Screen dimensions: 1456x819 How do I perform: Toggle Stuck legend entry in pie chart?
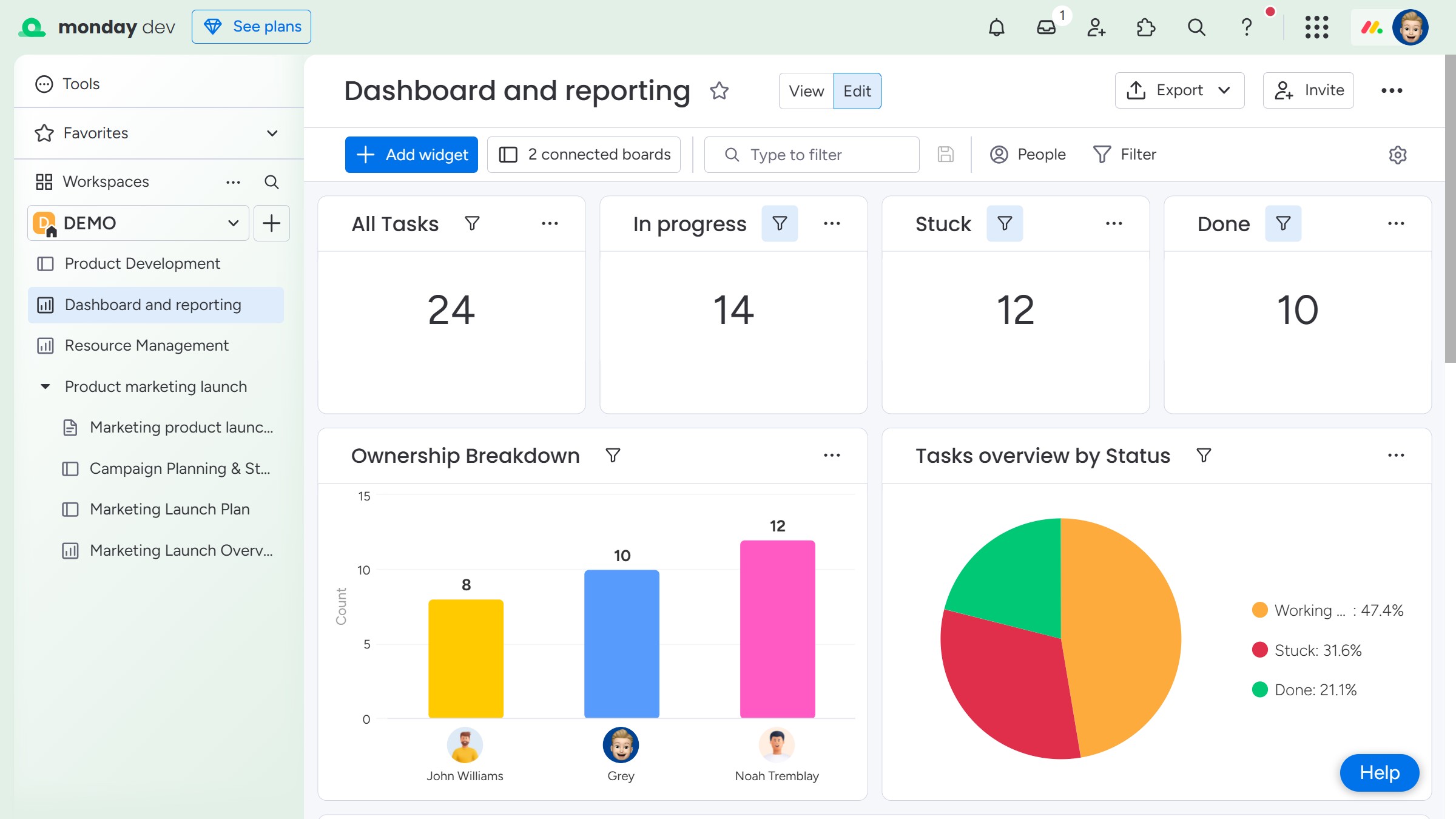pyautogui.click(x=1307, y=650)
